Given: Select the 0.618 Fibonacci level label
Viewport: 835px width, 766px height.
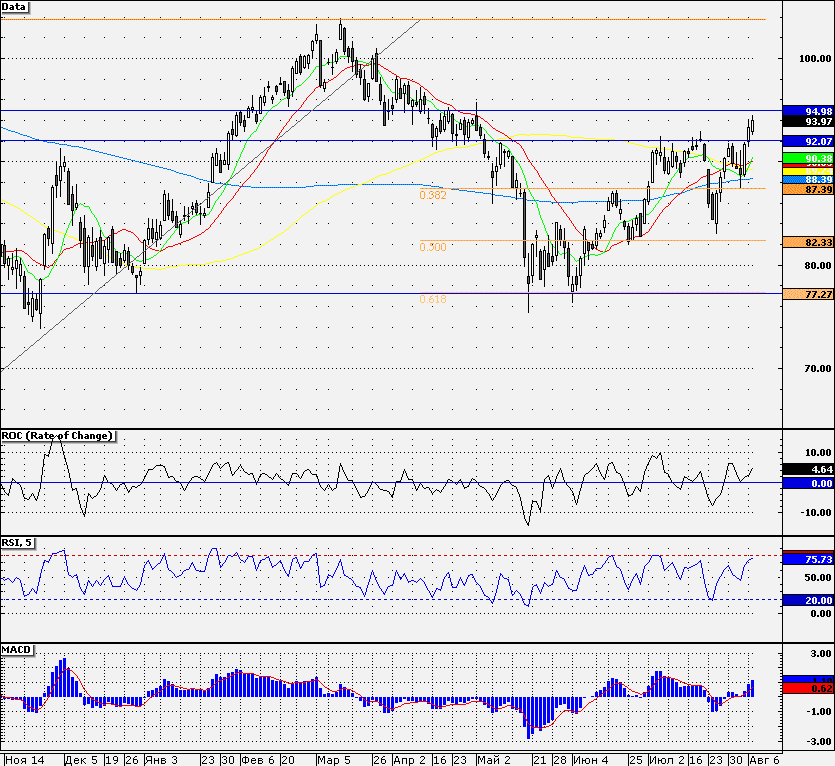Looking at the screenshot, I should coord(433,299).
